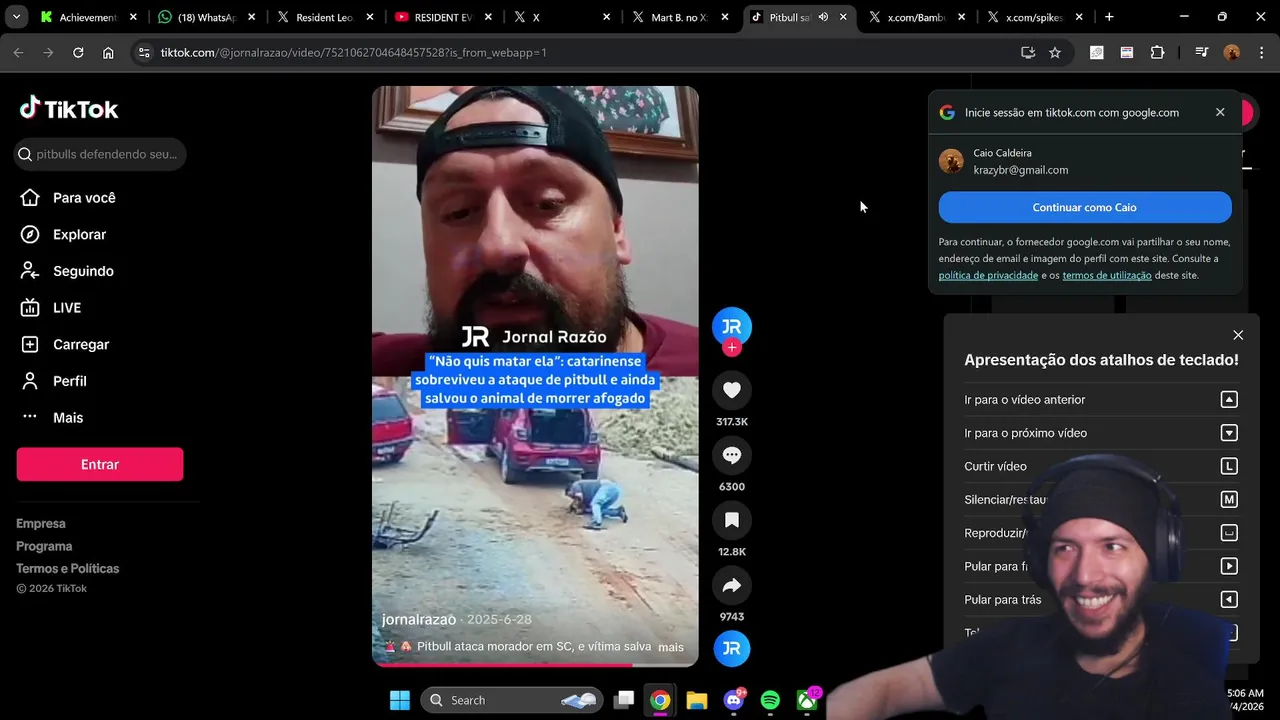Share the video with the arrow icon

pyautogui.click(x=732, y=585)
